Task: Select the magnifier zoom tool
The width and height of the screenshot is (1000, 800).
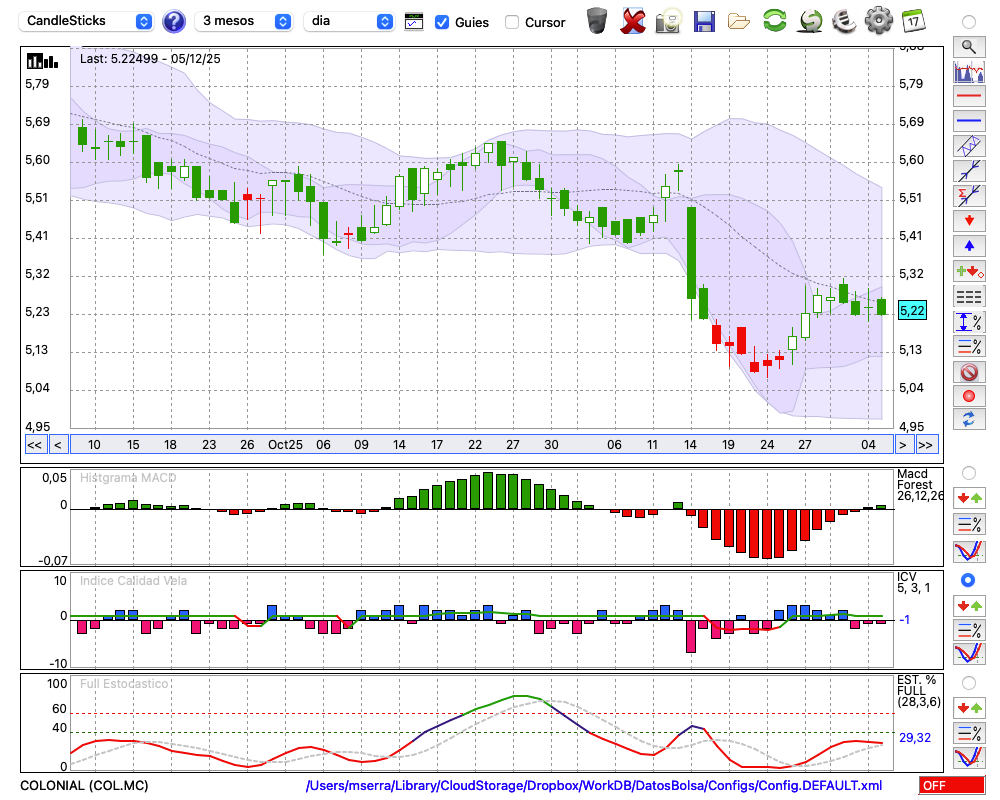Action: coord(969,47)
